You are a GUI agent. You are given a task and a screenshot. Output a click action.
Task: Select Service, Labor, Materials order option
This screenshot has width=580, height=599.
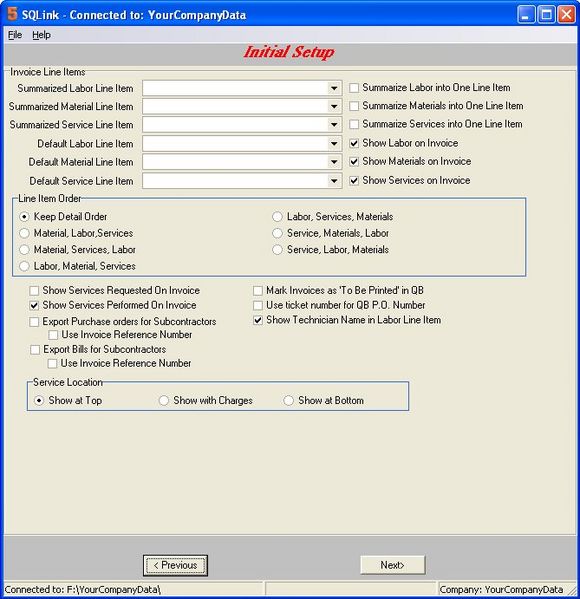tap(277, 249)
